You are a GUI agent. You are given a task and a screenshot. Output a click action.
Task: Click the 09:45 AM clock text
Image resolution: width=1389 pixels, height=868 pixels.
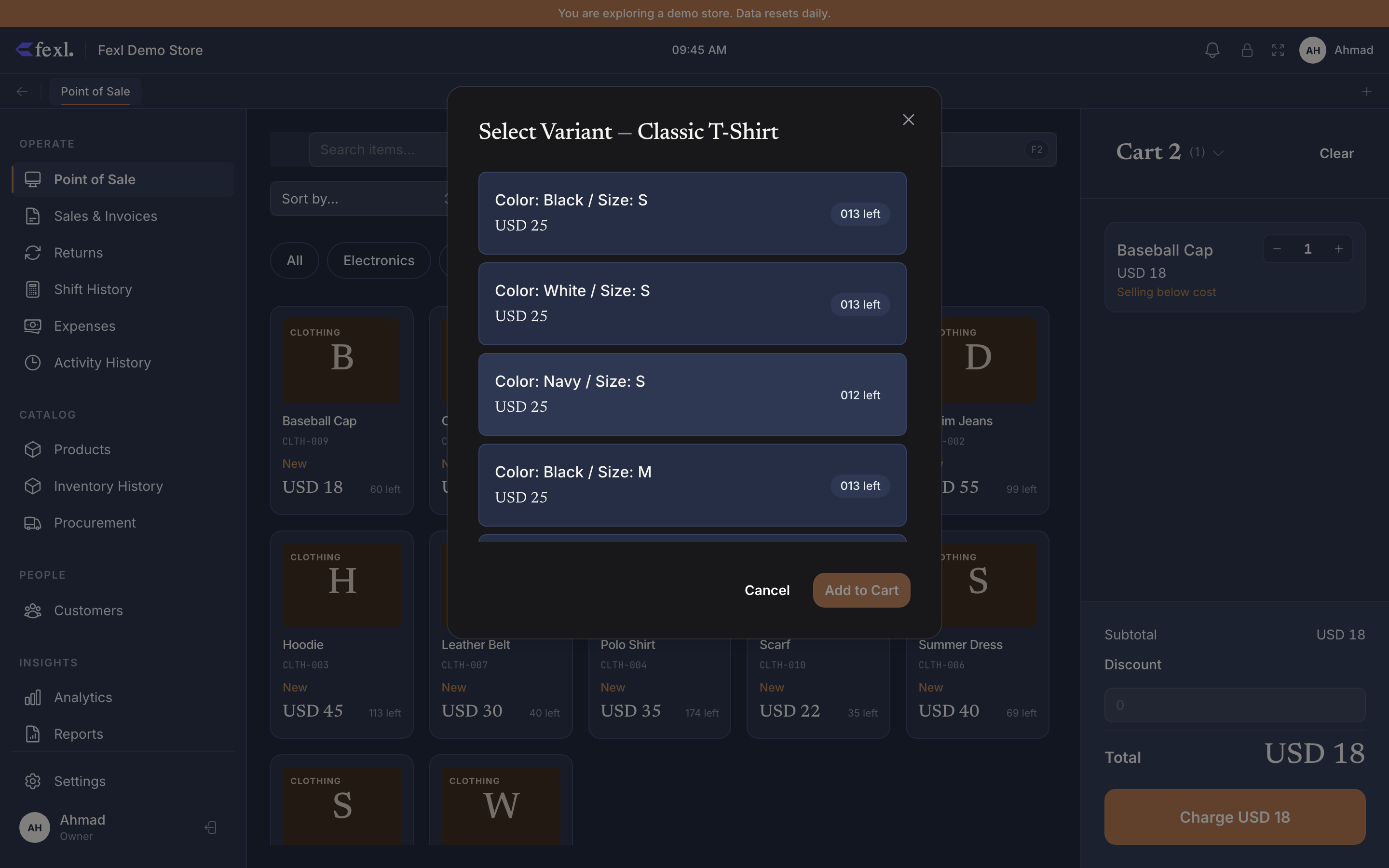coord(699,50)
